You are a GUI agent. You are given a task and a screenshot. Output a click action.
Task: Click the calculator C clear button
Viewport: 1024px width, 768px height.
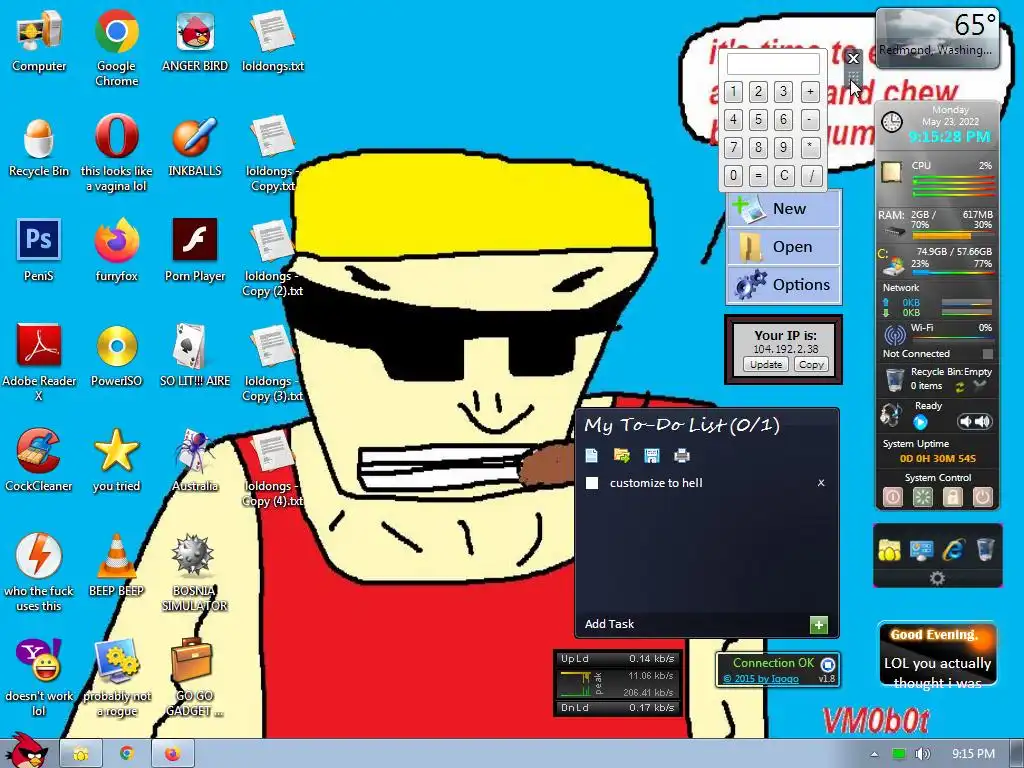tap(784, 175)
